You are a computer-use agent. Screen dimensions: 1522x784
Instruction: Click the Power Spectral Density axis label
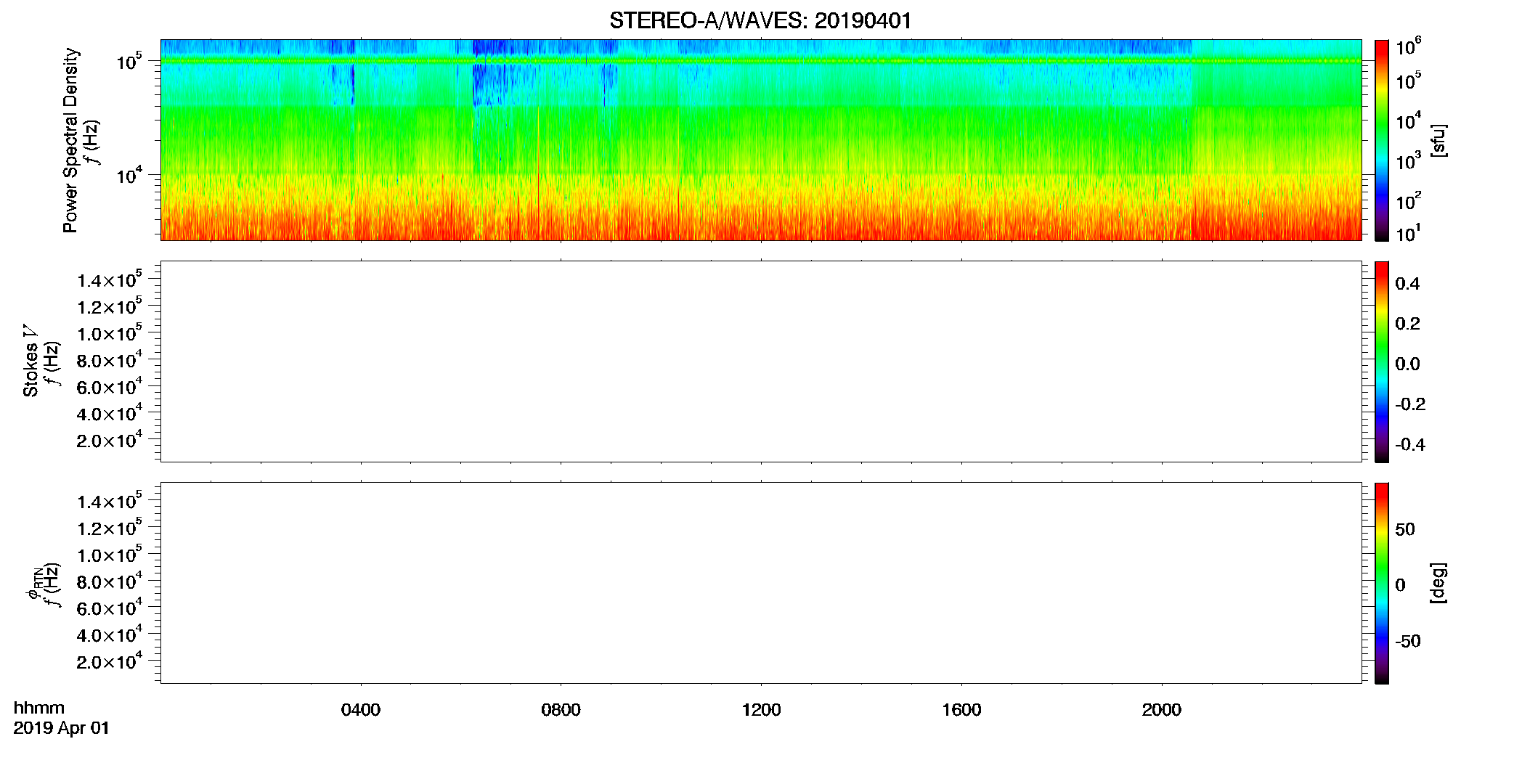[70, 140]
